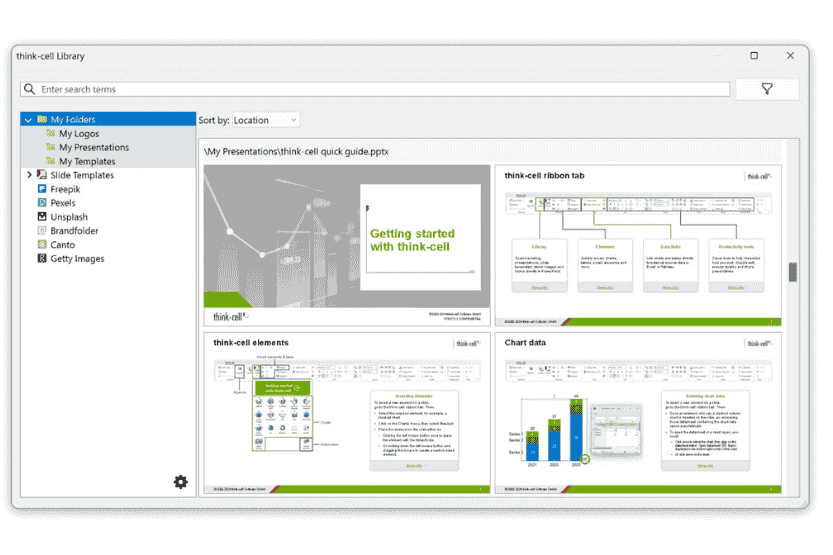Select the My Logos folder
This screenshot has height=555, width=833.
(x=78, y=133)
